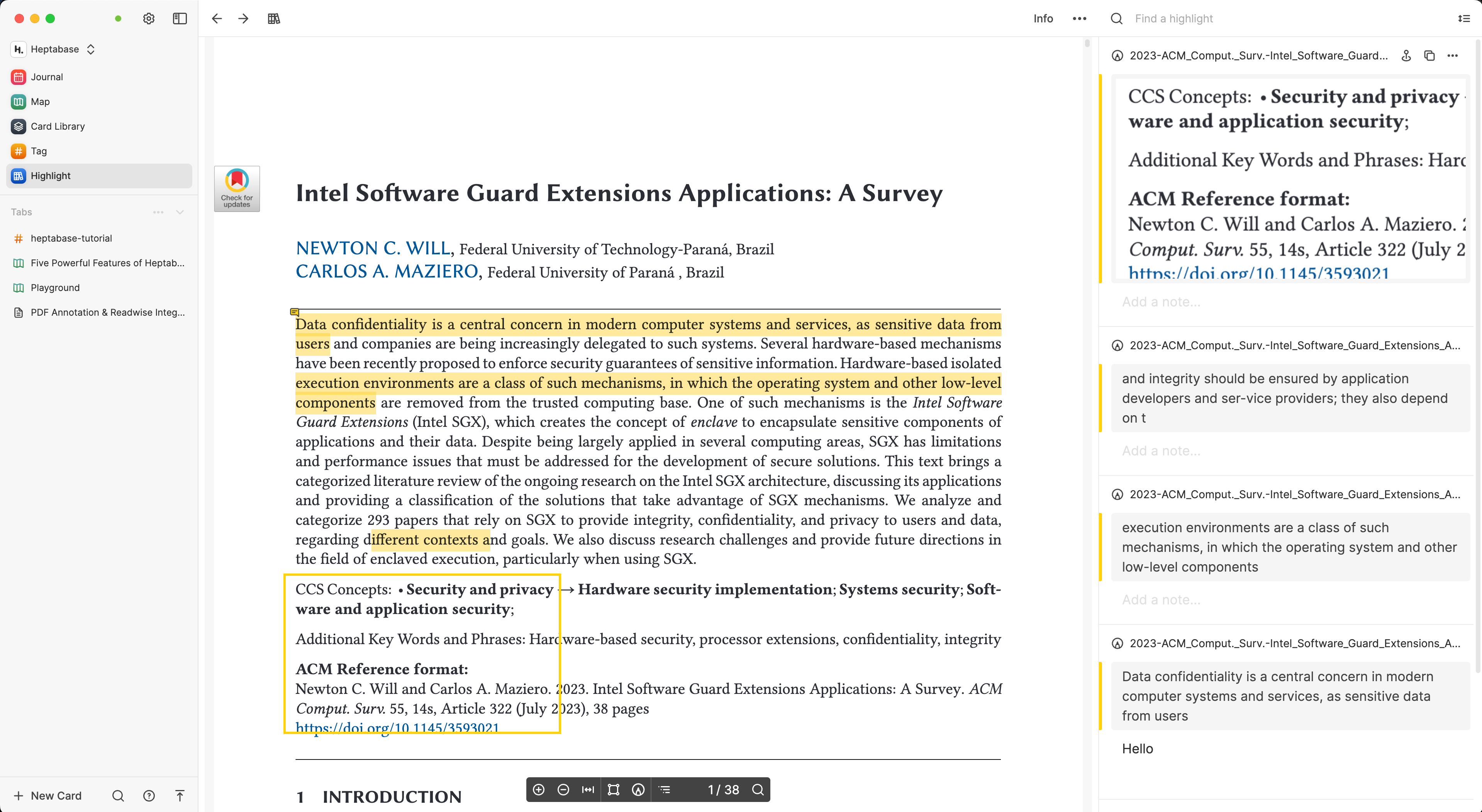Zoom in with the plus icon
Viewport: 1482px width, 812px height.
coord(539,790)
